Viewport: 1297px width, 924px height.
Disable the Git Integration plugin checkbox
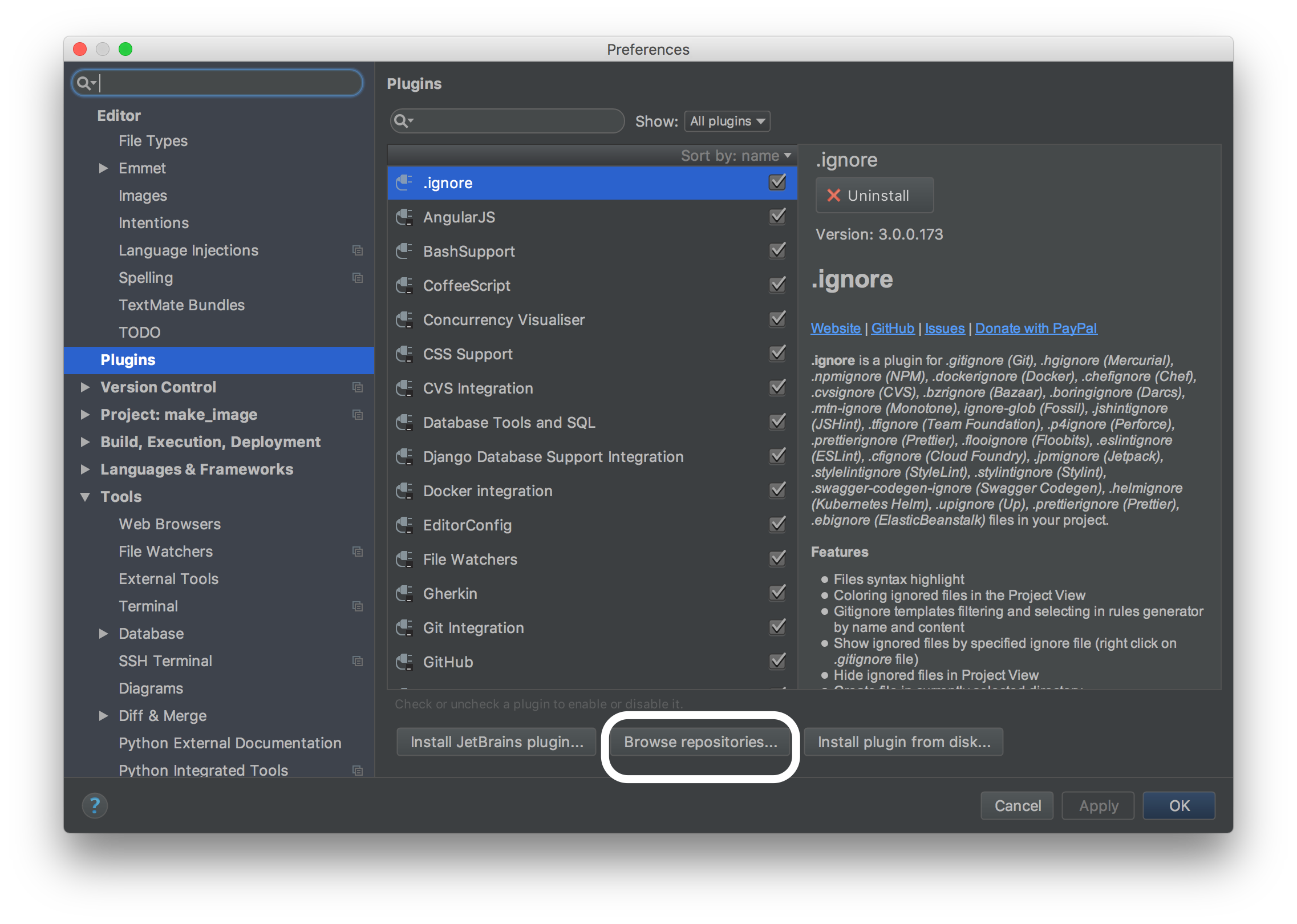pos(777,627)
